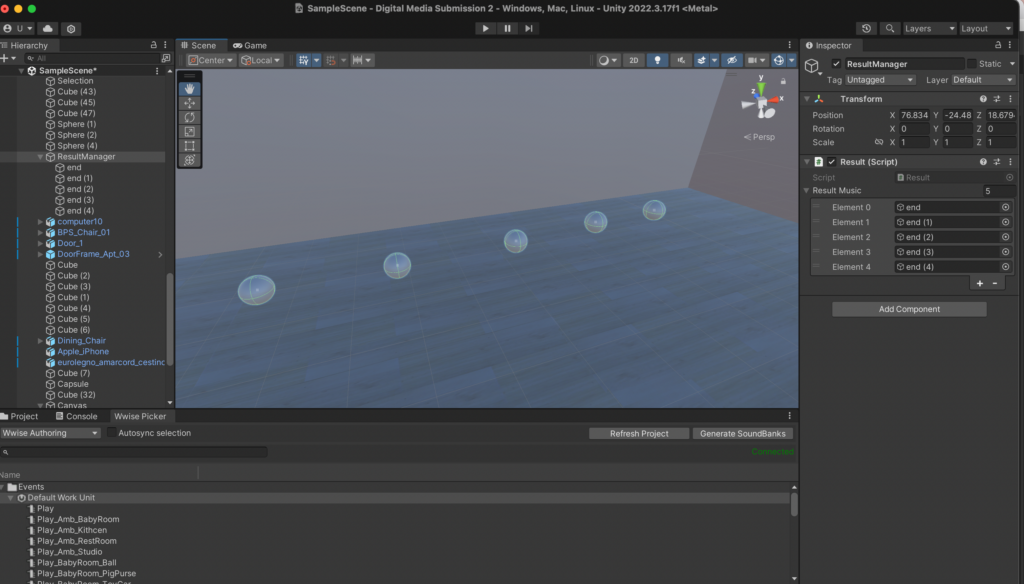Enable the Static checkbox
Image resolution: width=1024 pixels, height=584 pixels.
971,64
